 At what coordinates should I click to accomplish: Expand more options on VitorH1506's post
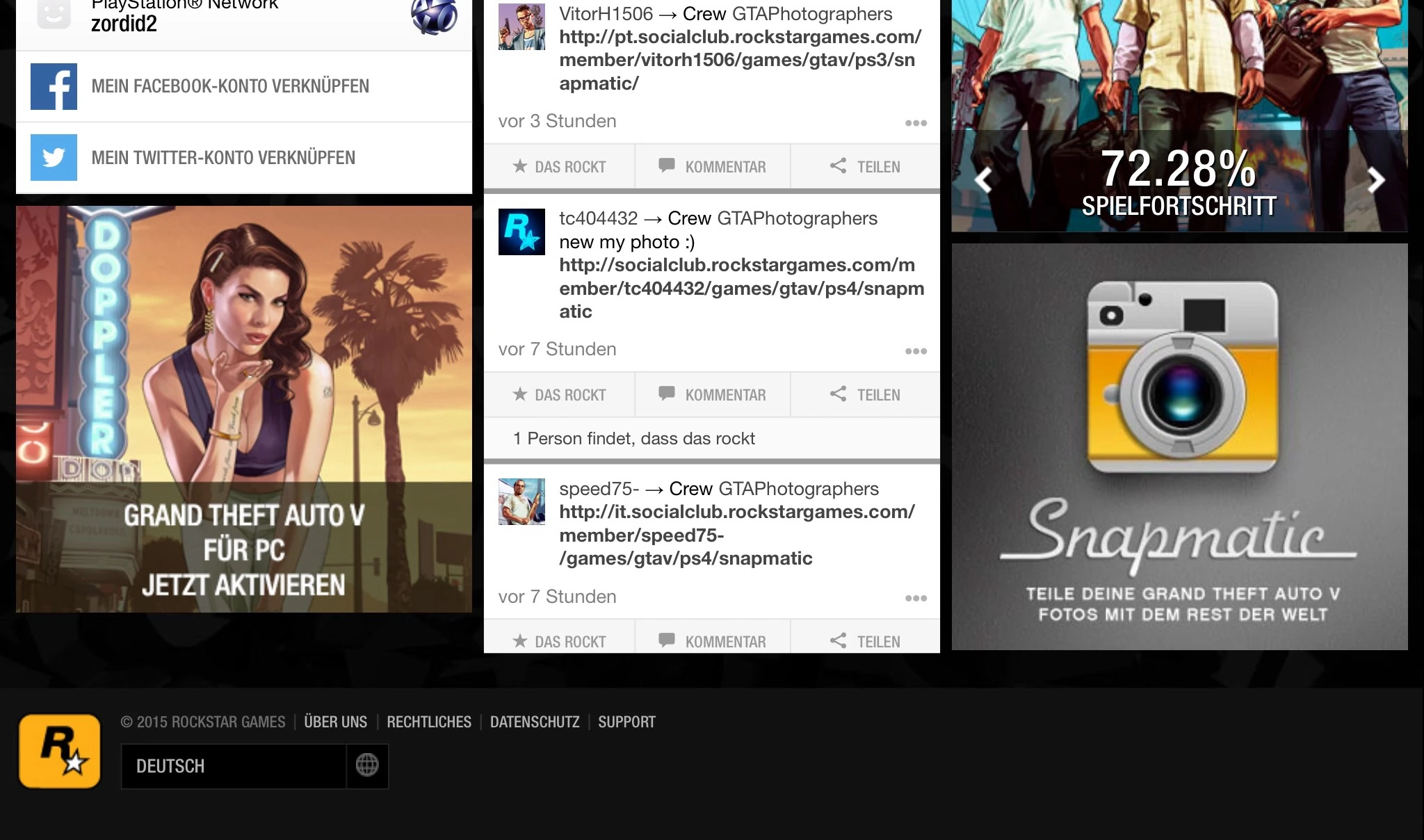pos(916,123)
